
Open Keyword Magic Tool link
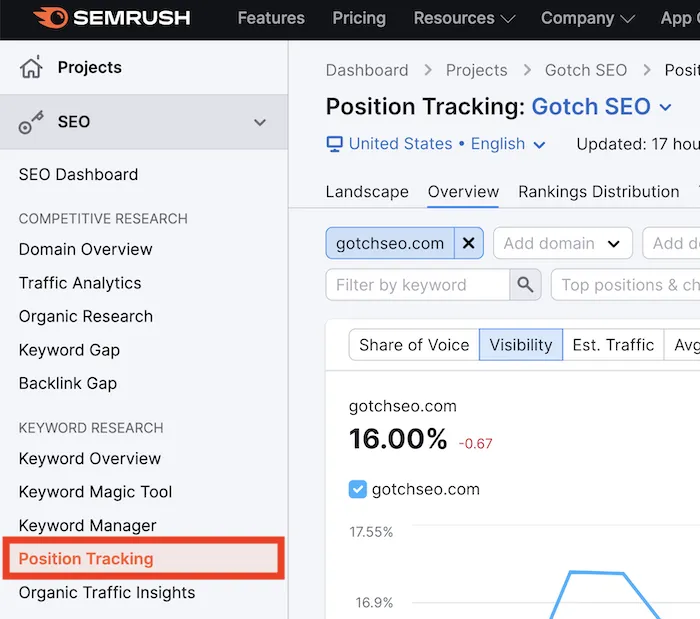(x=95, y=492)
